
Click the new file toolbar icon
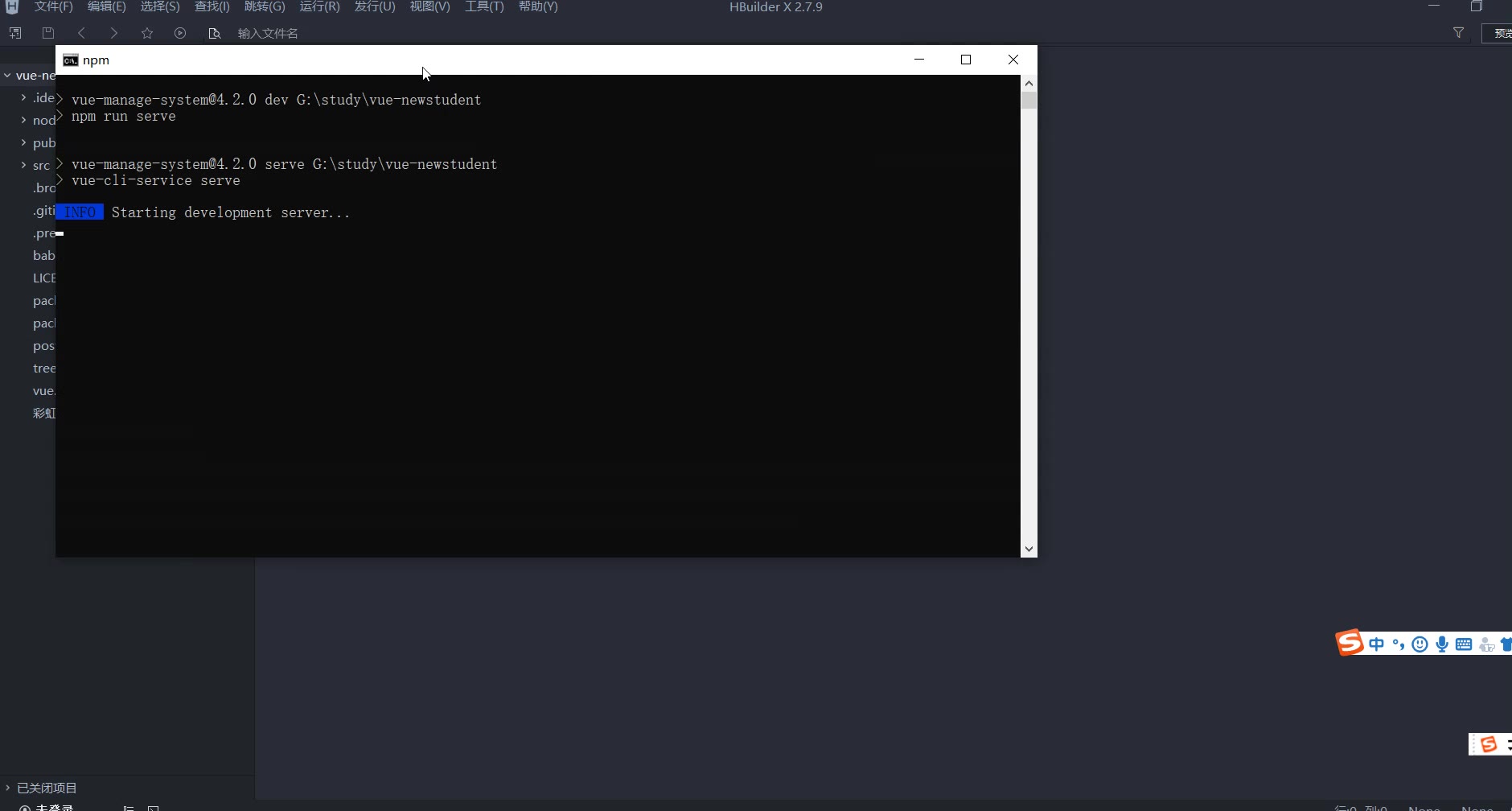(15, 33)
